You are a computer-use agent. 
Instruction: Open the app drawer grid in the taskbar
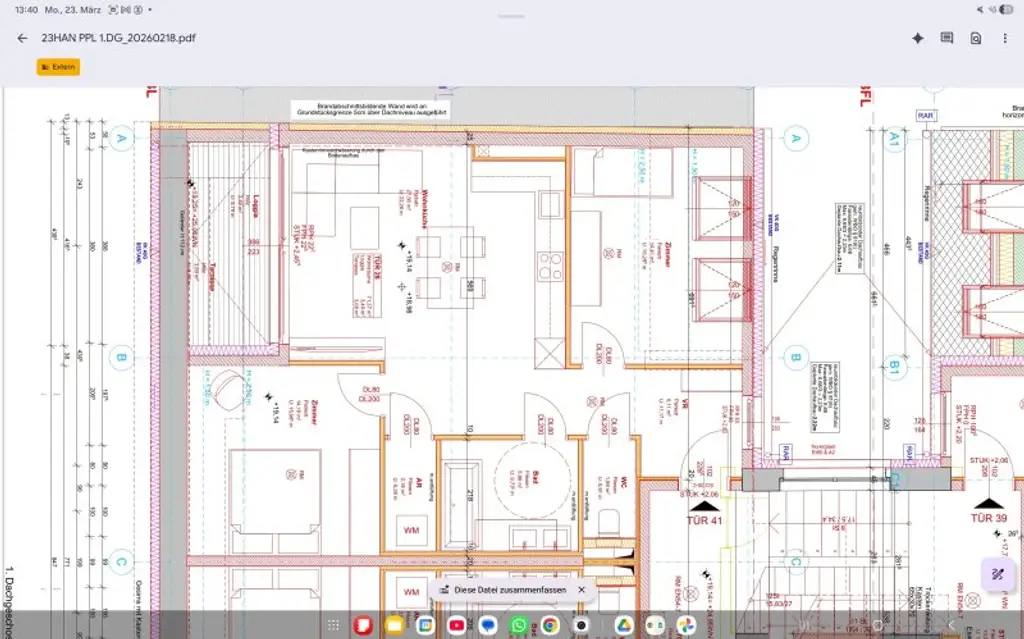tap(333, 624)
